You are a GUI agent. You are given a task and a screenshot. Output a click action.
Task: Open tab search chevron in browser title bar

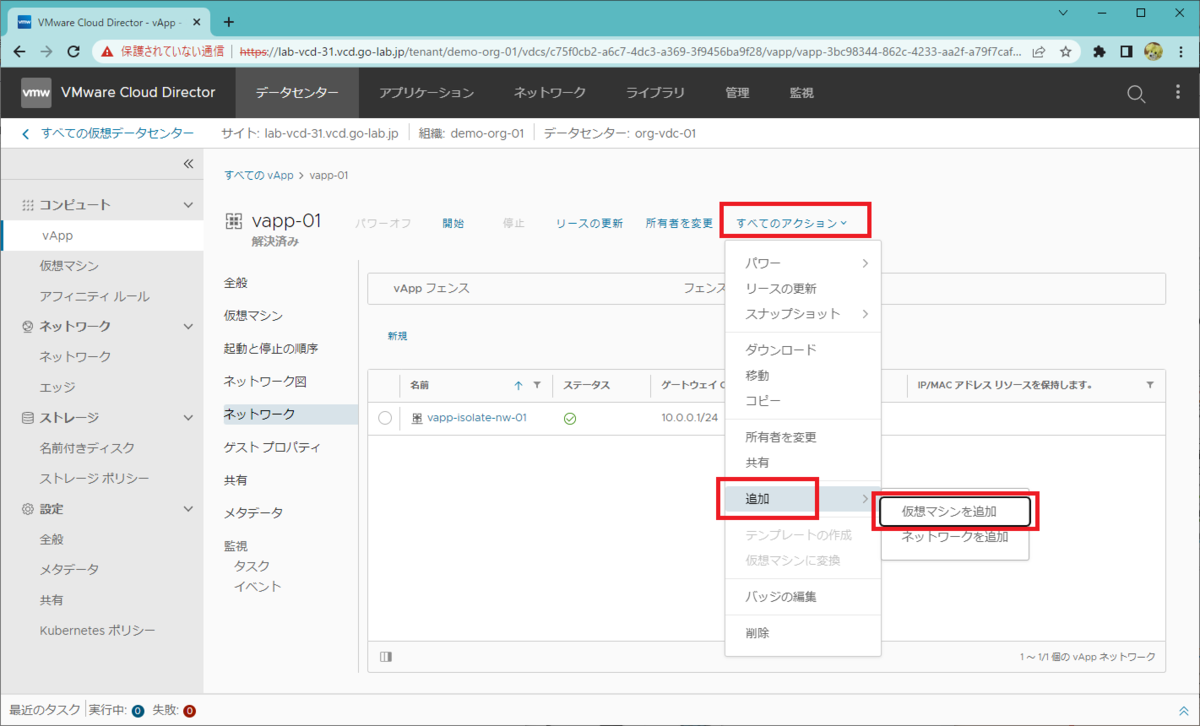[1062, 14]
